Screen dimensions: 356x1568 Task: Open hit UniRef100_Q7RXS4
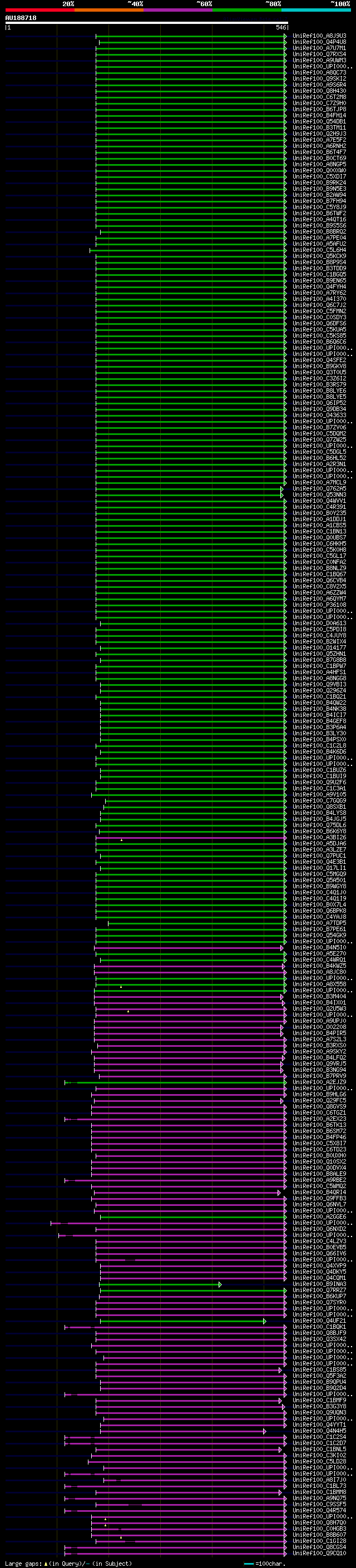pos(319,54)
